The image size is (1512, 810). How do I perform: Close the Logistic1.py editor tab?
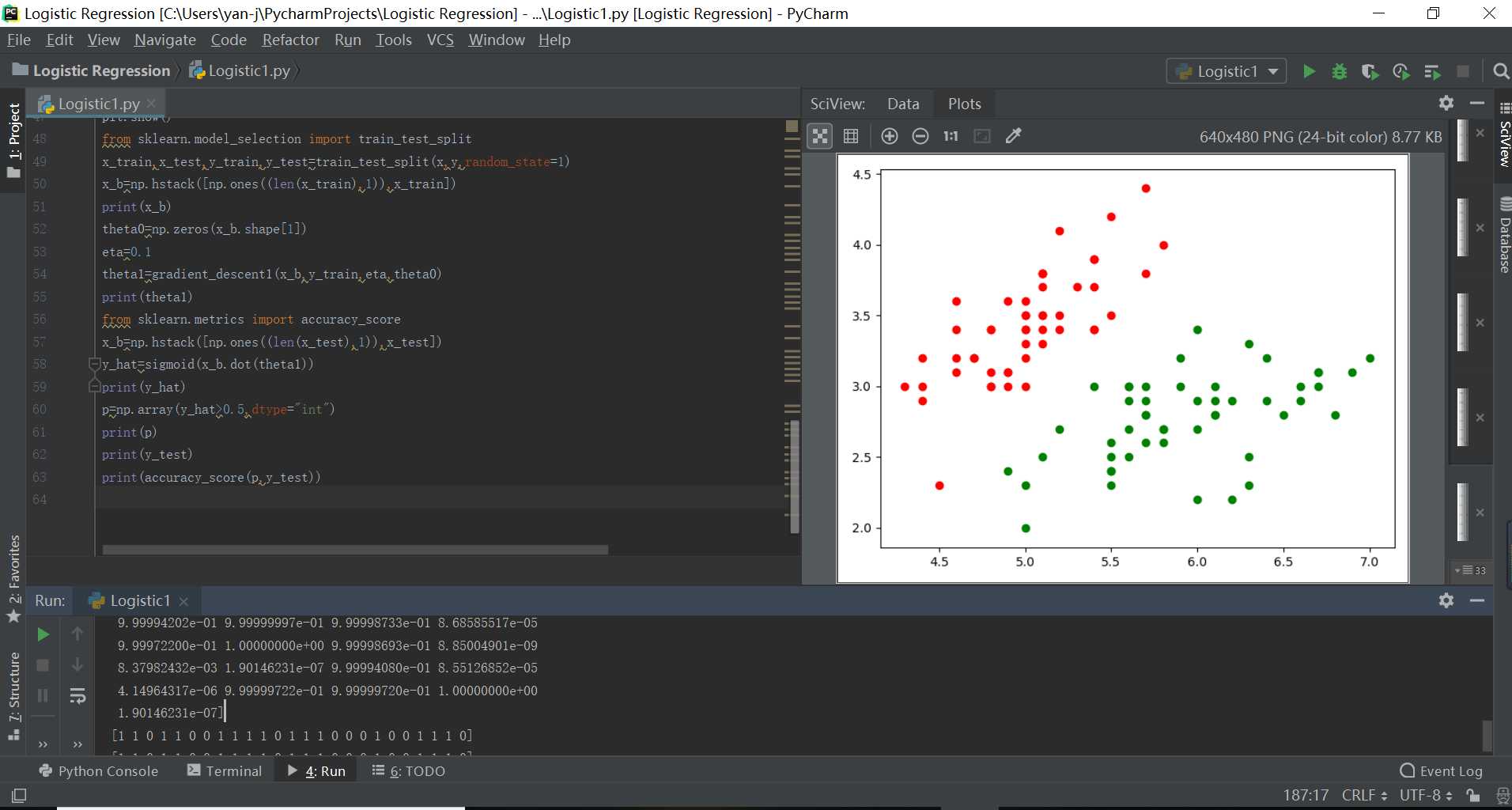pyautogui.click(x=152, y=104)
